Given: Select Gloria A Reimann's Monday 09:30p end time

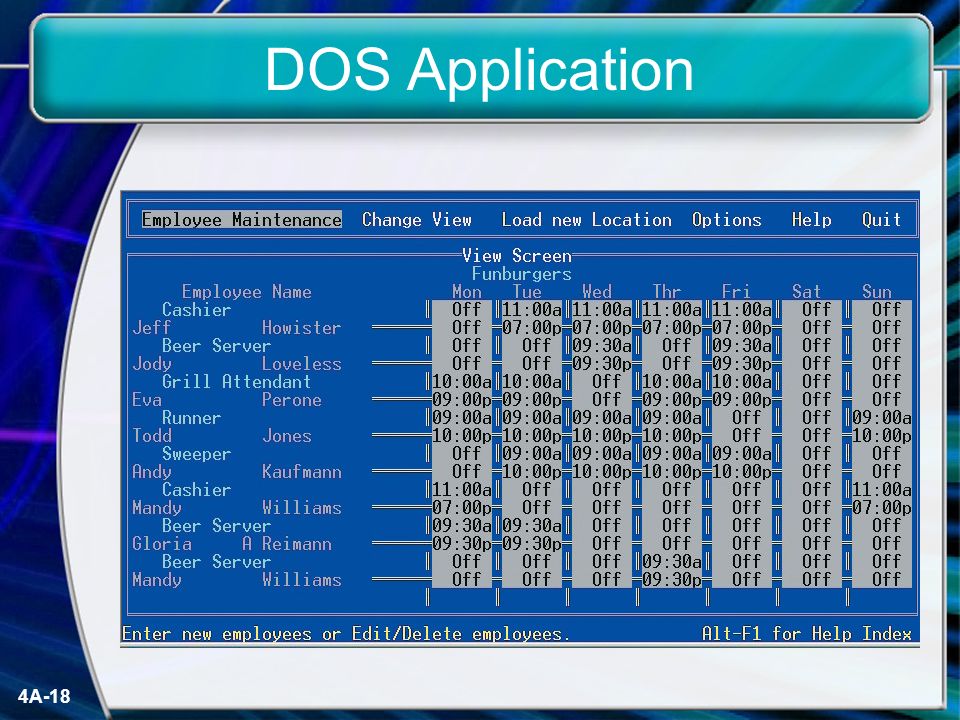Looking at the screenshot, I should pos(462,544).
